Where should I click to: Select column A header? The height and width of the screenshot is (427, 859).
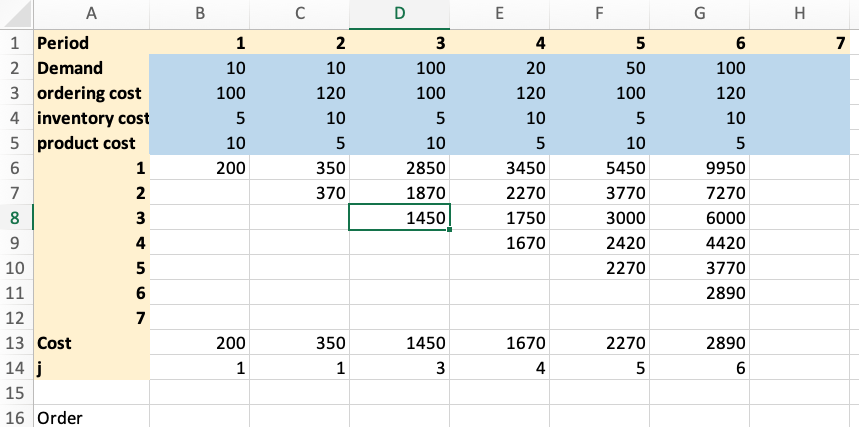91,14
